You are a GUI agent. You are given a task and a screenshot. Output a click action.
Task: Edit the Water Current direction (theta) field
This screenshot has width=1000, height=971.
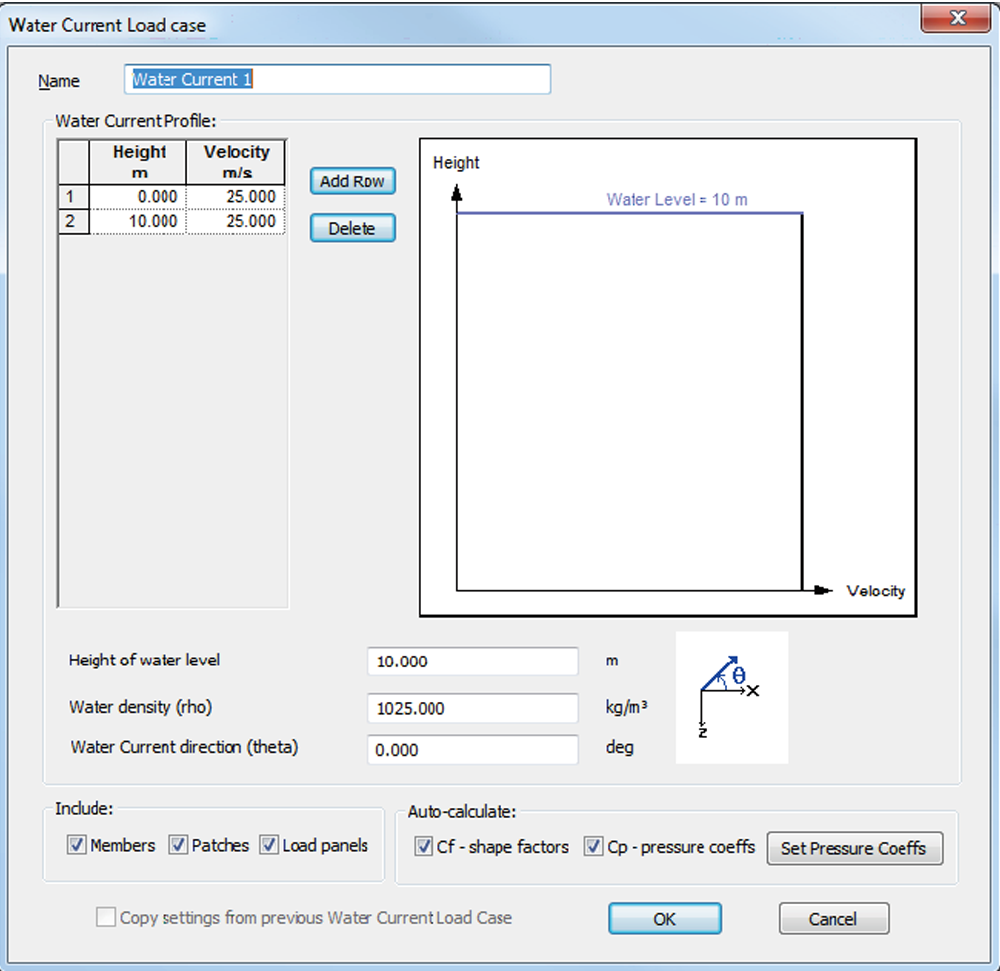click(473, 750)
